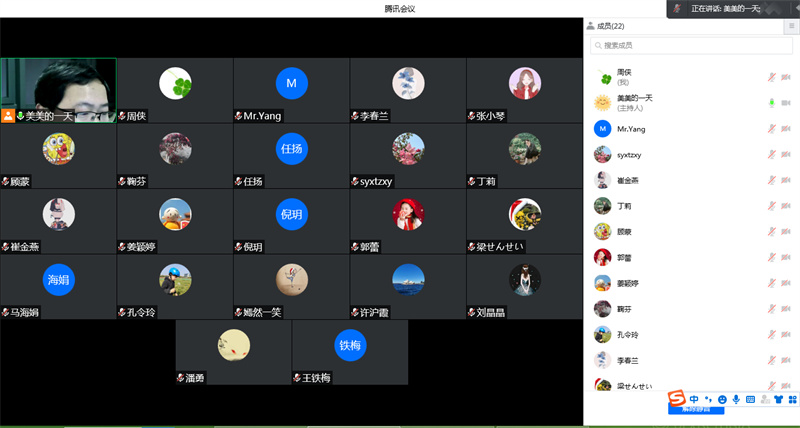Click the Sogou input method S logo

tap(676, 399)
